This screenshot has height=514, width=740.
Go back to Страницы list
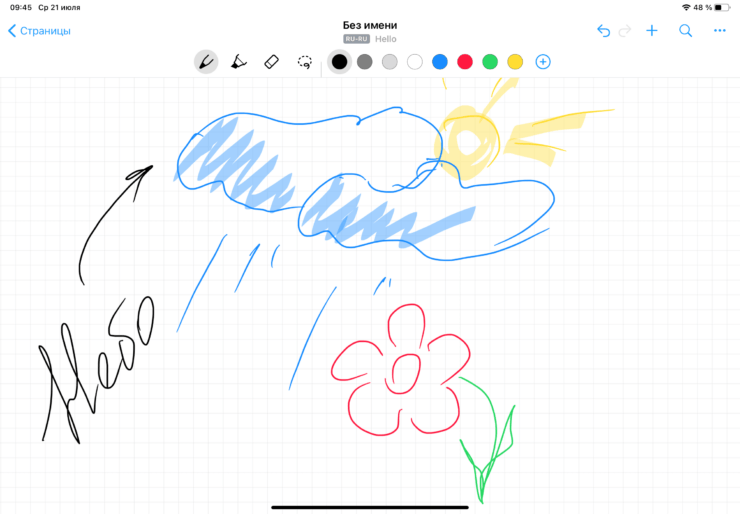coord(39,31)
